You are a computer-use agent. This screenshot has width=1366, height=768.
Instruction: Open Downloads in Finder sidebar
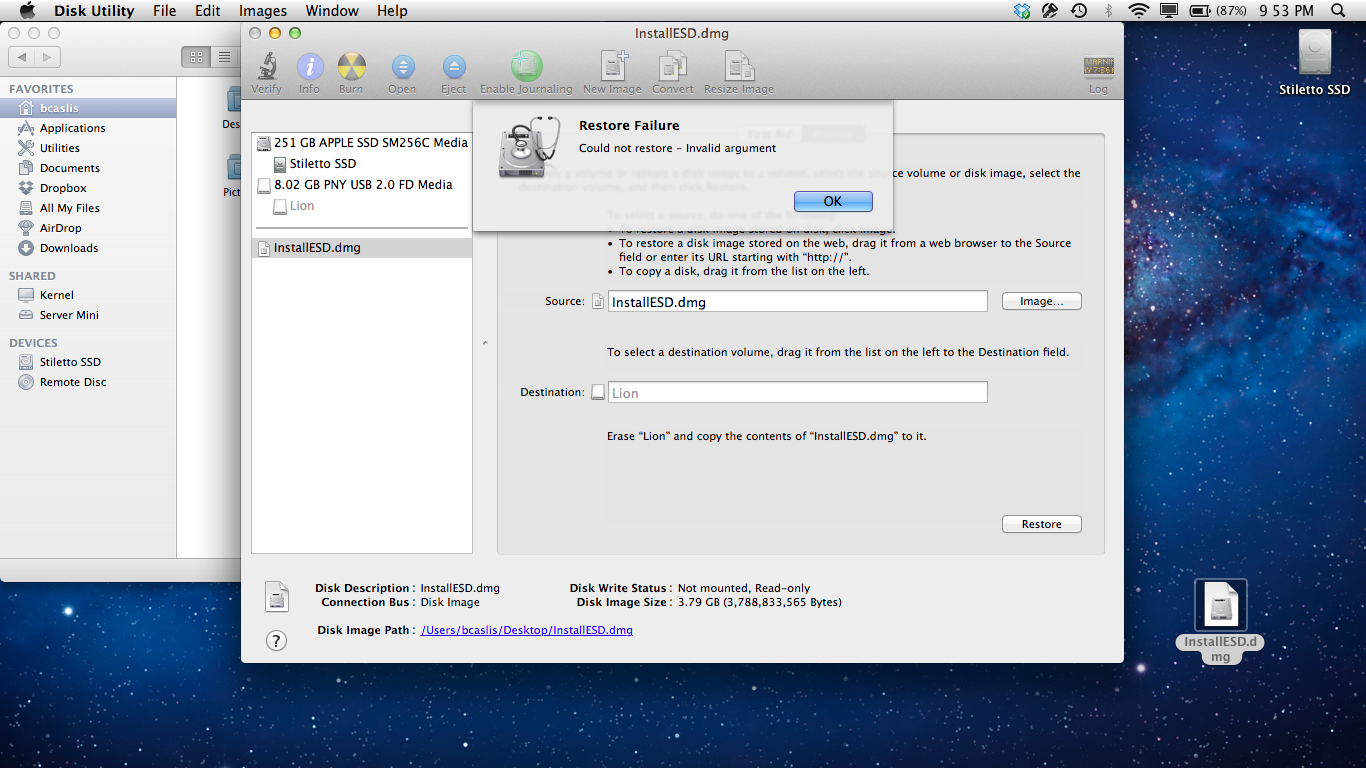(x=88, y=248)
